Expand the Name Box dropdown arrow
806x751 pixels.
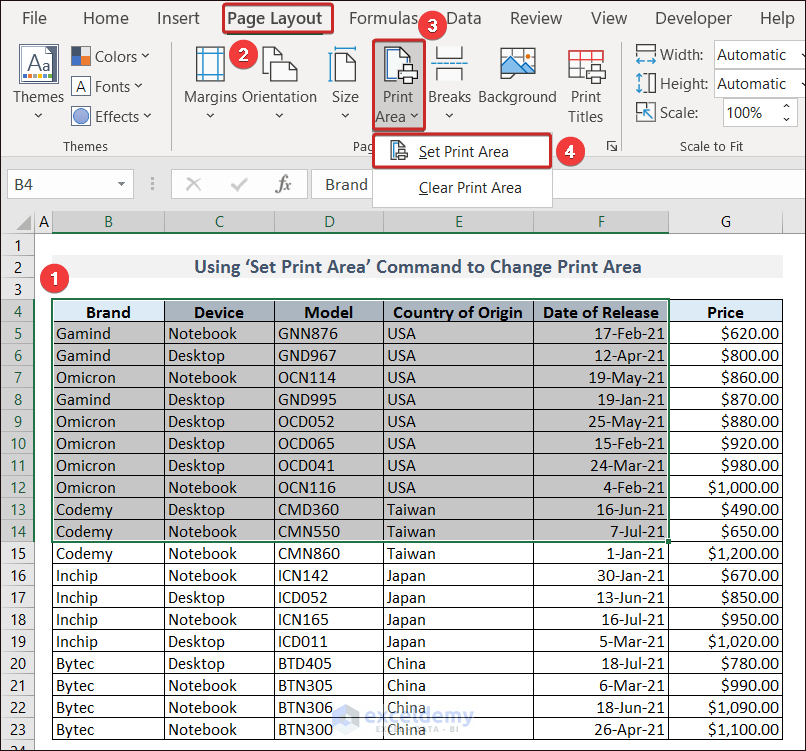tap(121, 185)
